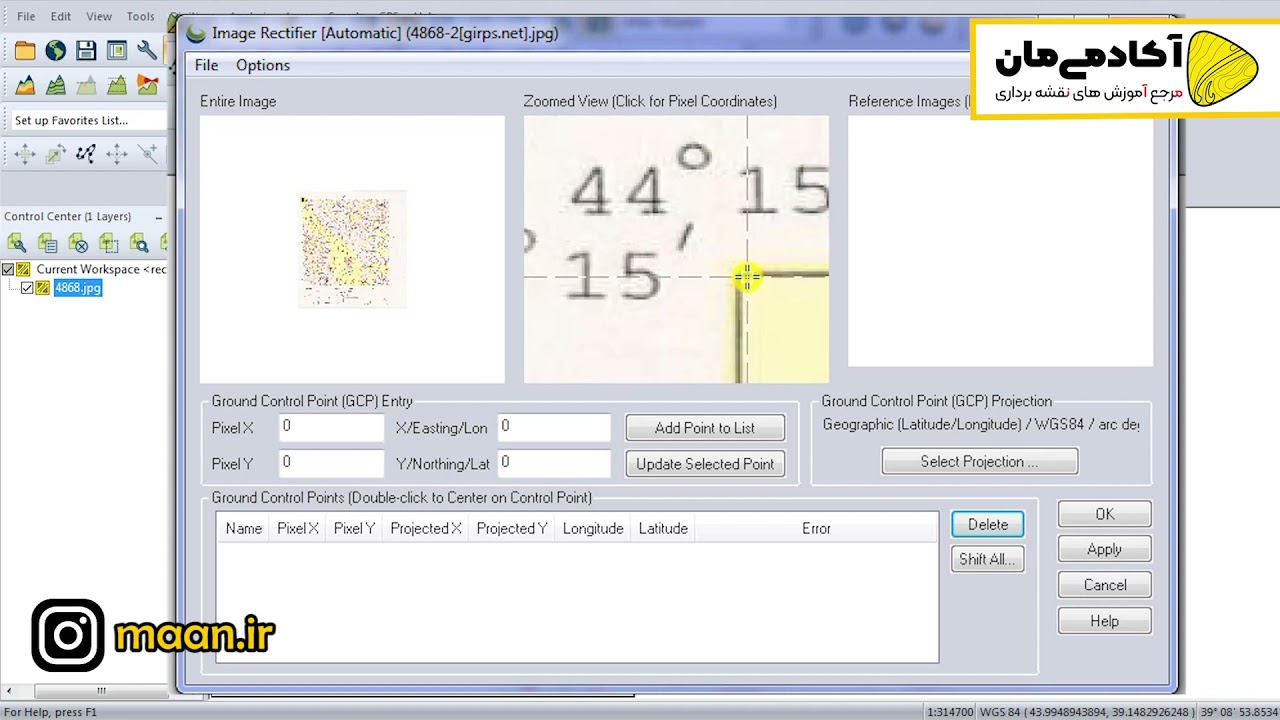Screen dimensions: 1280x720
Task: Select the vertex editing digitizer tool
Action: pos(86,153)
